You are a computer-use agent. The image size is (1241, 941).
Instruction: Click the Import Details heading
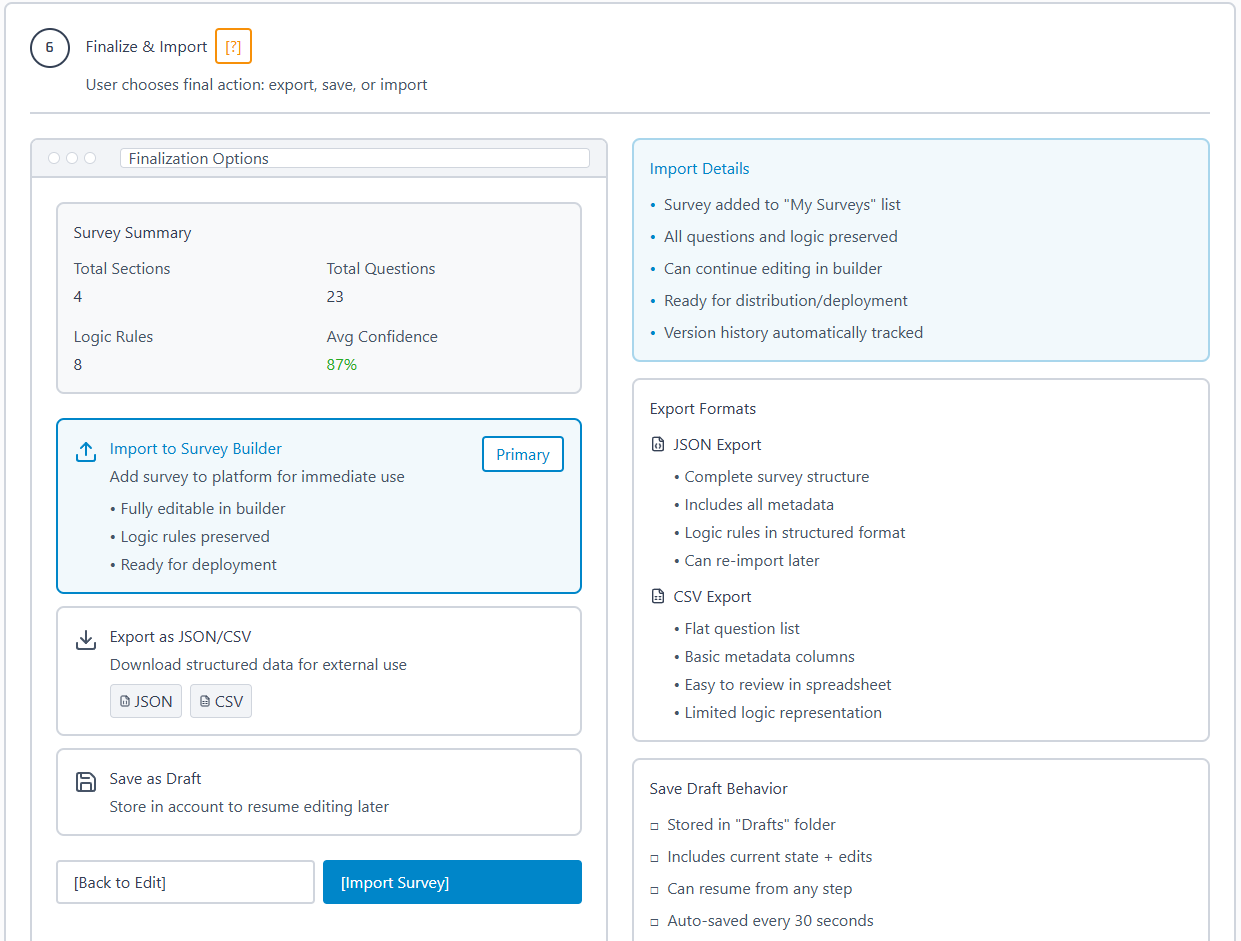[699, 168]
